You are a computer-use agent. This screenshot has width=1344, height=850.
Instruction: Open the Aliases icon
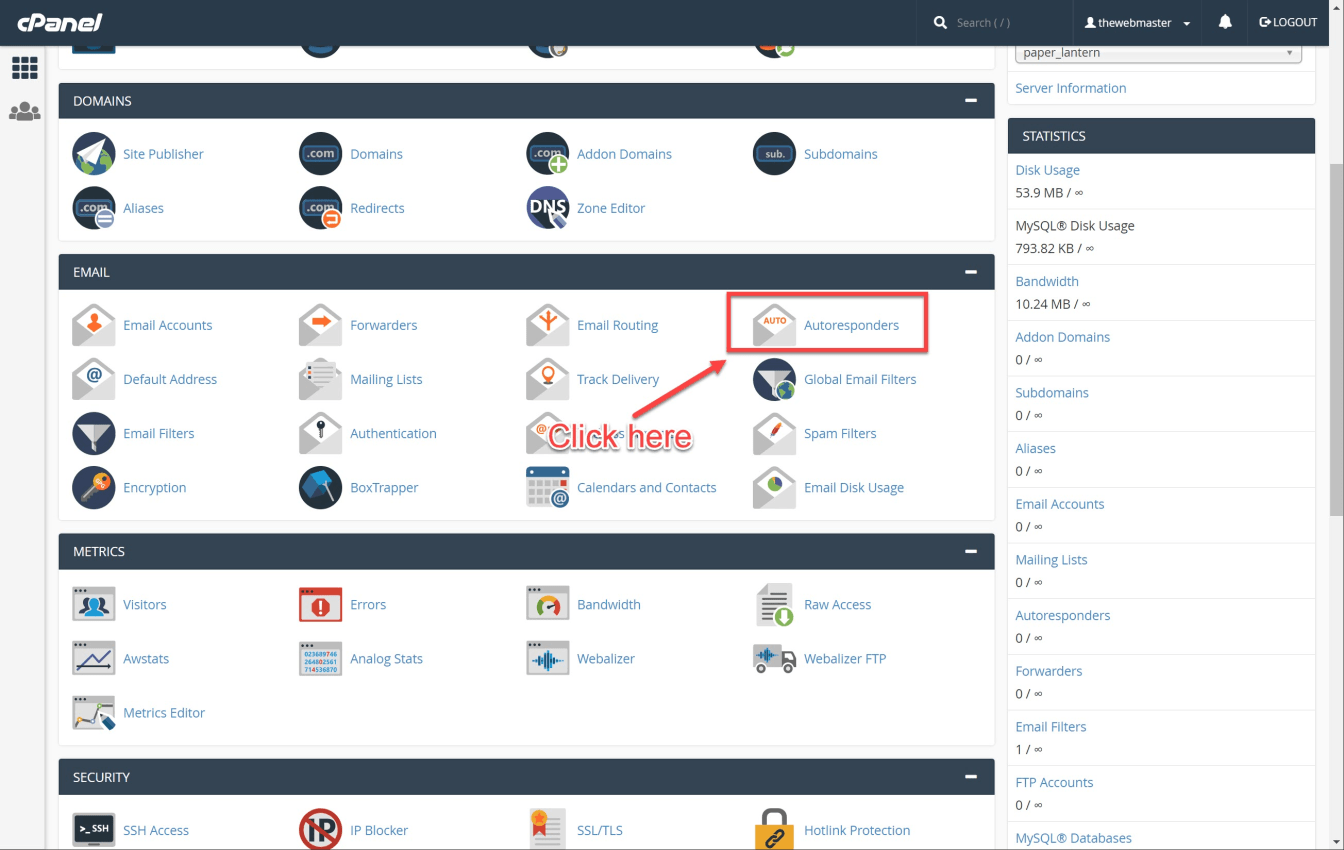coord(94,208)
